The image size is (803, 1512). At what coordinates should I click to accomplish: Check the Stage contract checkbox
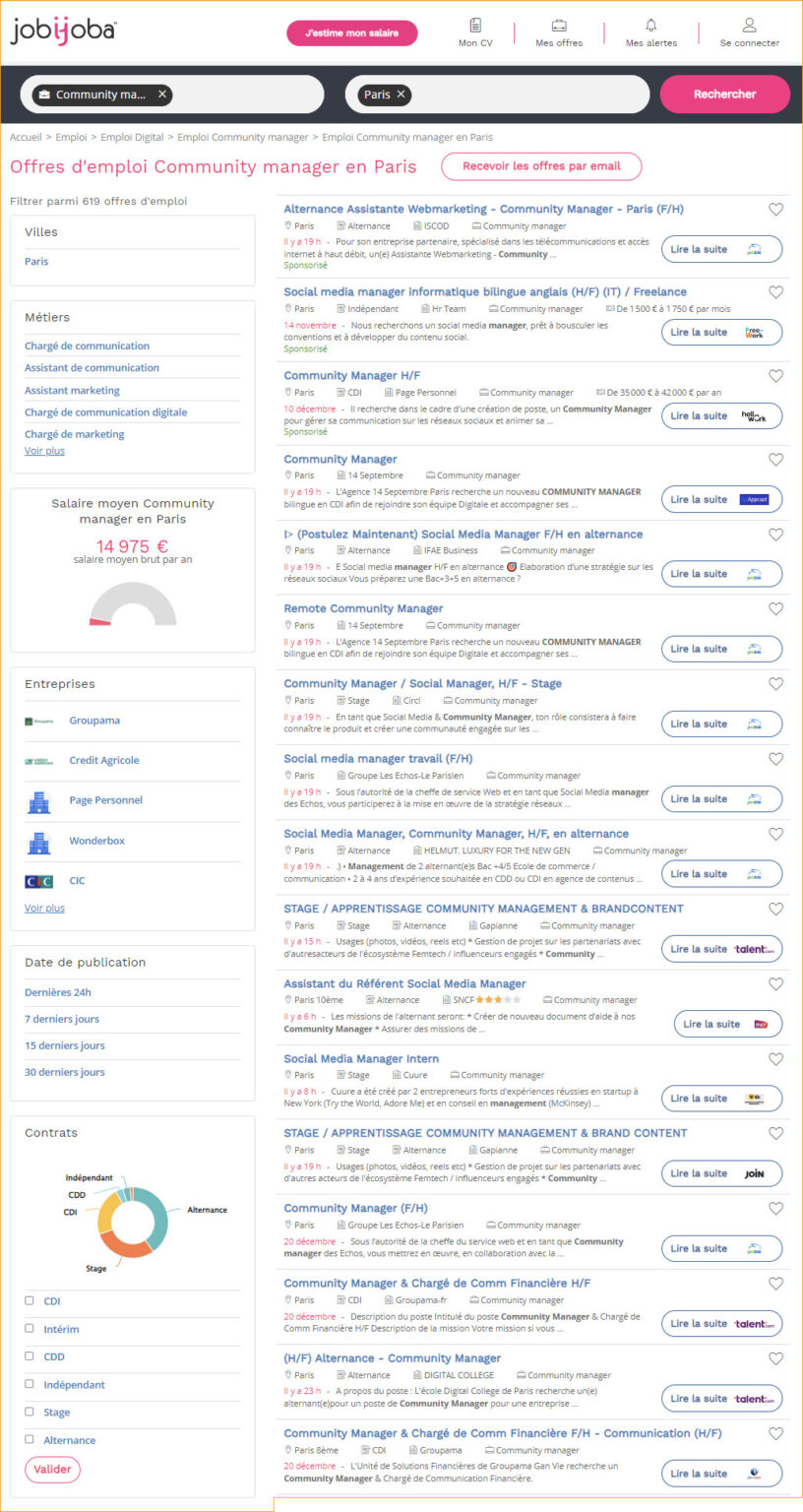coord(30,1412)
